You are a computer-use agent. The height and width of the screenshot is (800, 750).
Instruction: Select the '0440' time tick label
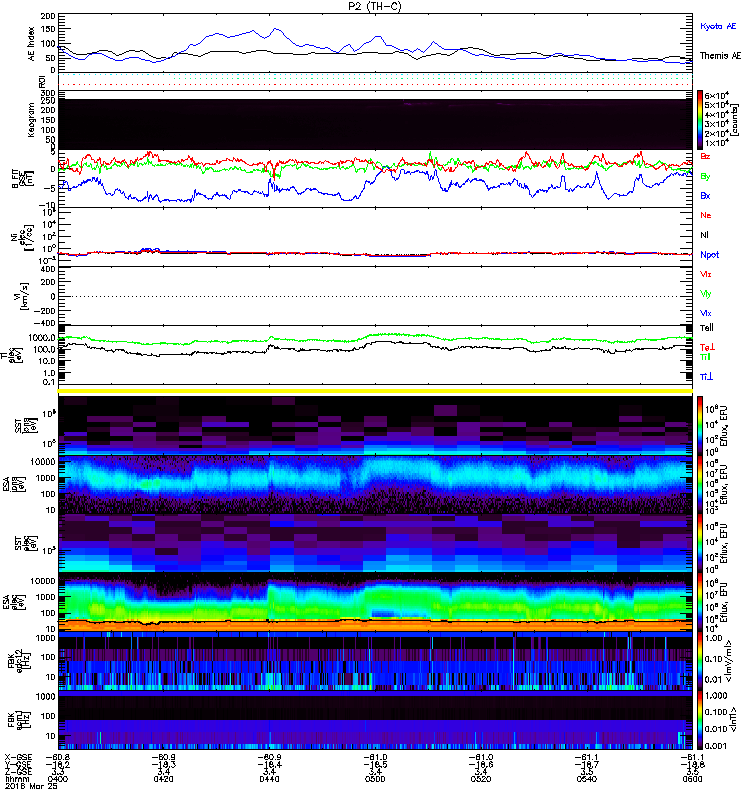(269, 779)
